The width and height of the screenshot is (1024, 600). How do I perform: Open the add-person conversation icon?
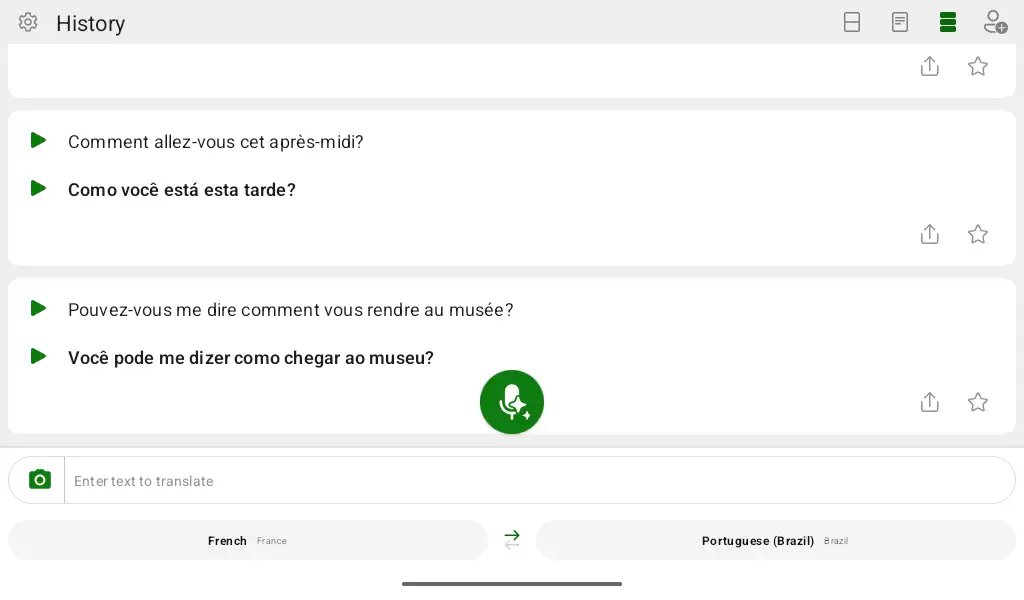pos(995,23)
